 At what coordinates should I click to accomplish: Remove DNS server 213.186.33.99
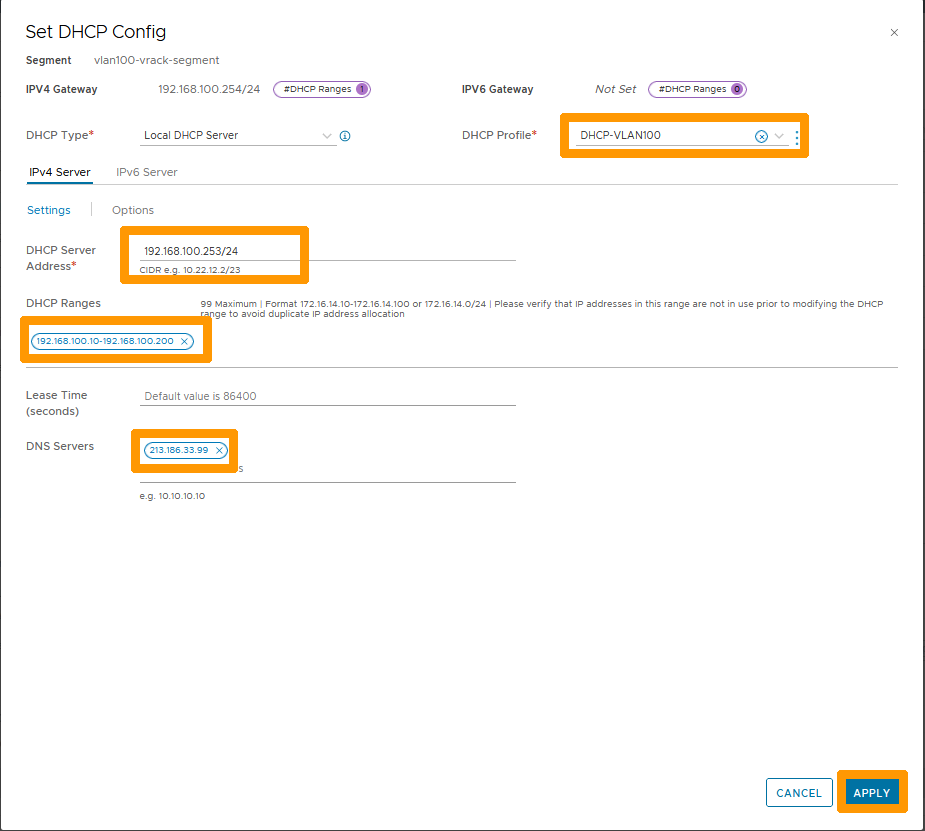[221, 449]
